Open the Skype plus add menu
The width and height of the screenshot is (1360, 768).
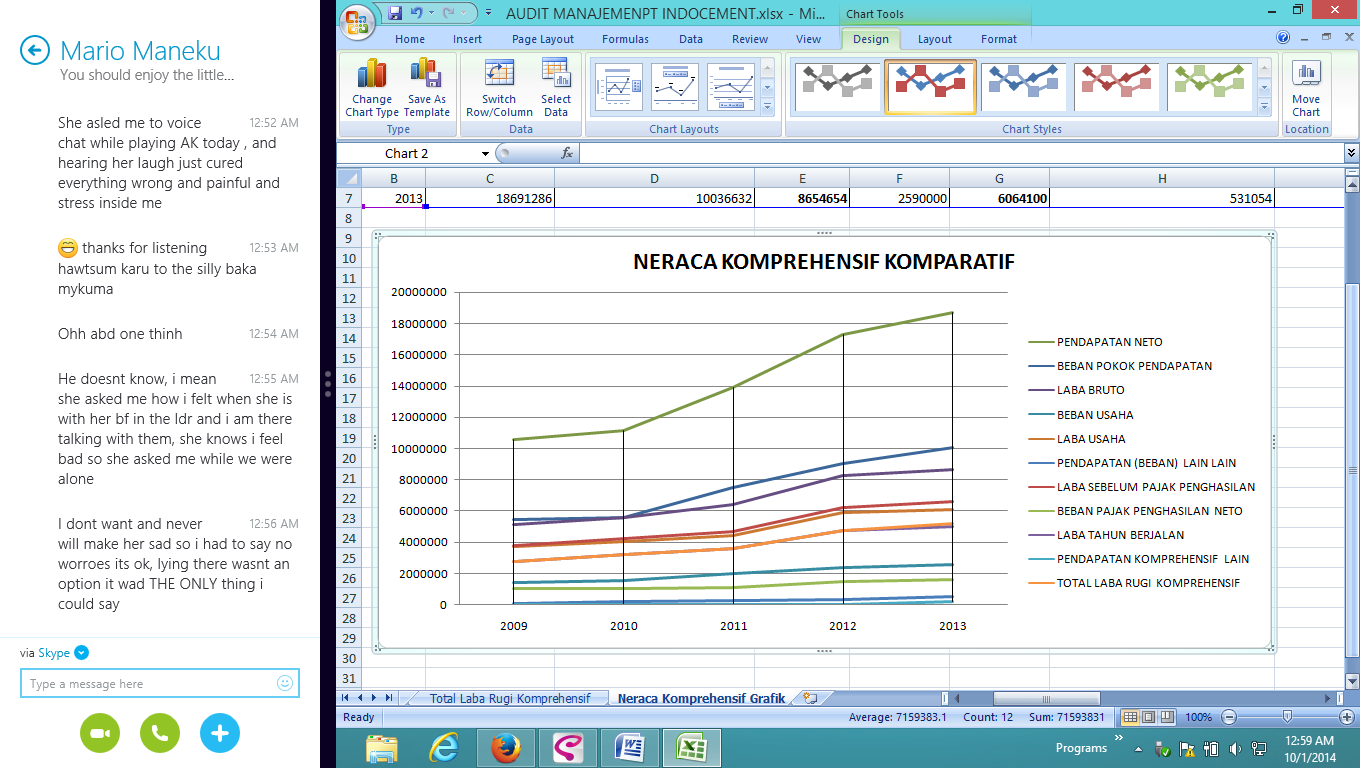click(x=220, y=733)
